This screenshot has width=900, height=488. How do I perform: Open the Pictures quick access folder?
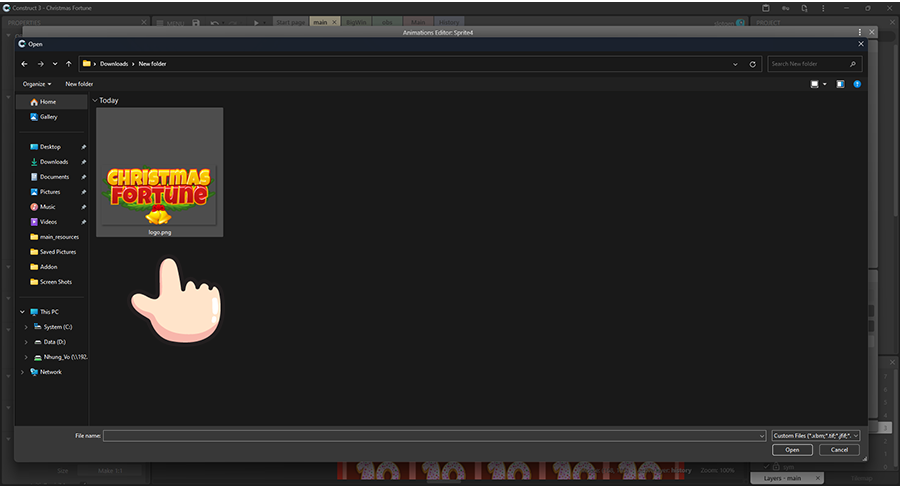click(x=50, y=192)
